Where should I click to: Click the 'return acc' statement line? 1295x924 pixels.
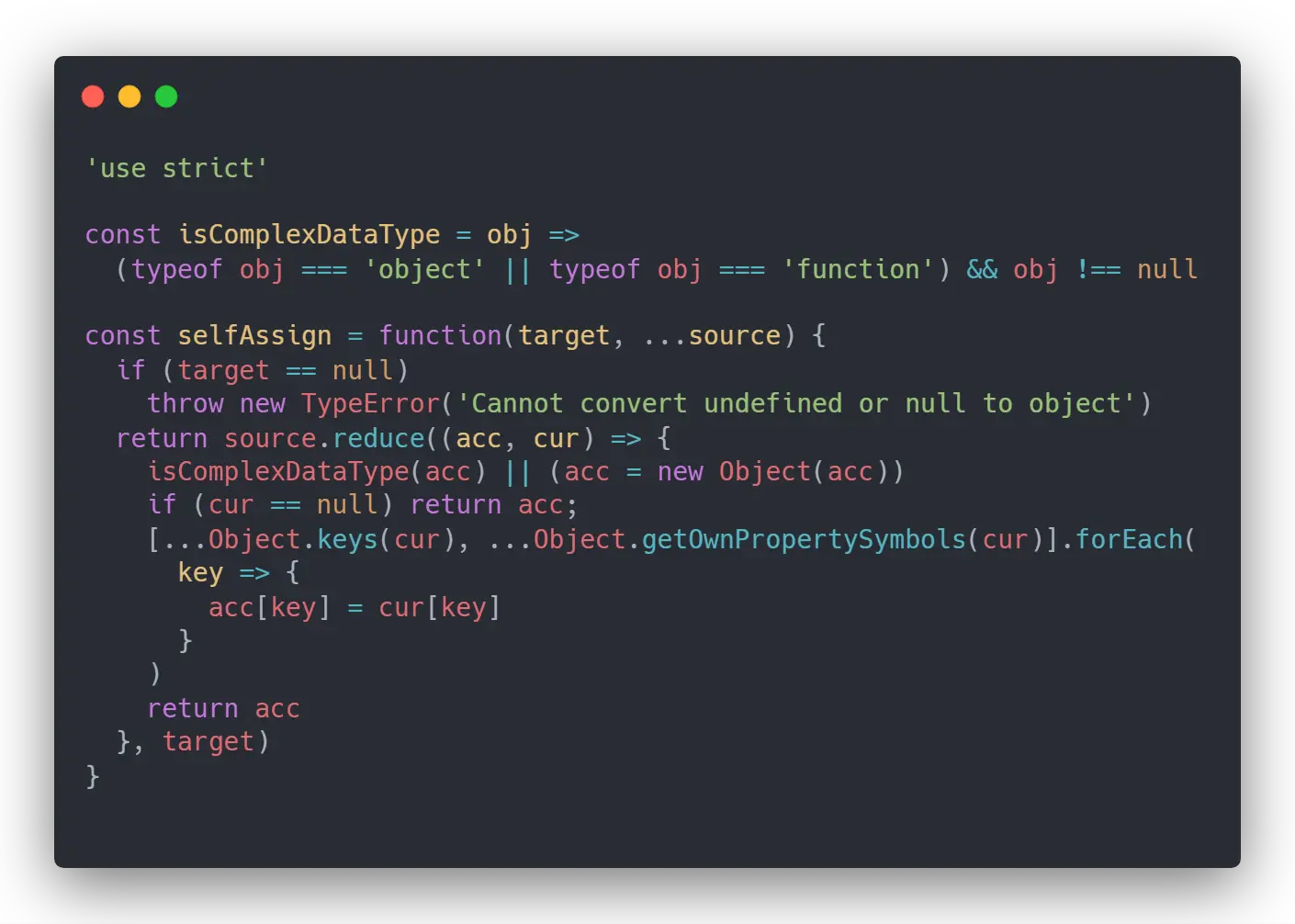(x=223, y=708)
